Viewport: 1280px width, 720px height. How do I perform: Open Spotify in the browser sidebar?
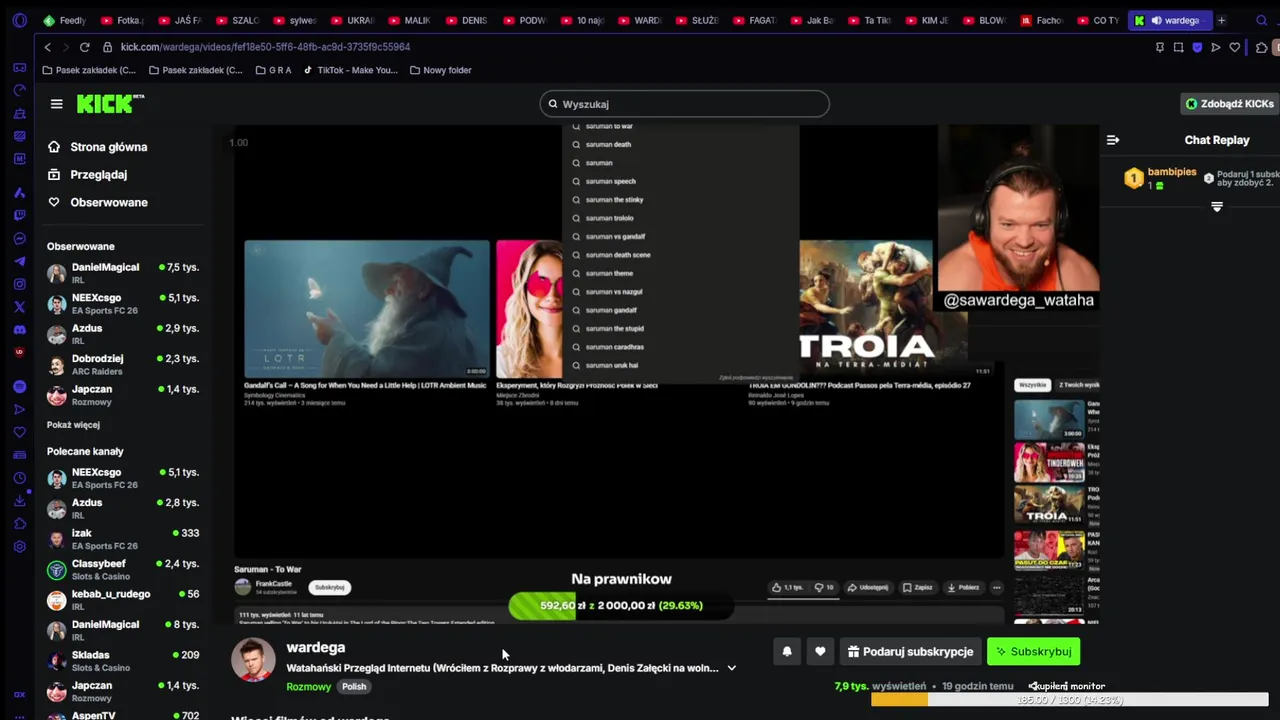pos(19,386)
